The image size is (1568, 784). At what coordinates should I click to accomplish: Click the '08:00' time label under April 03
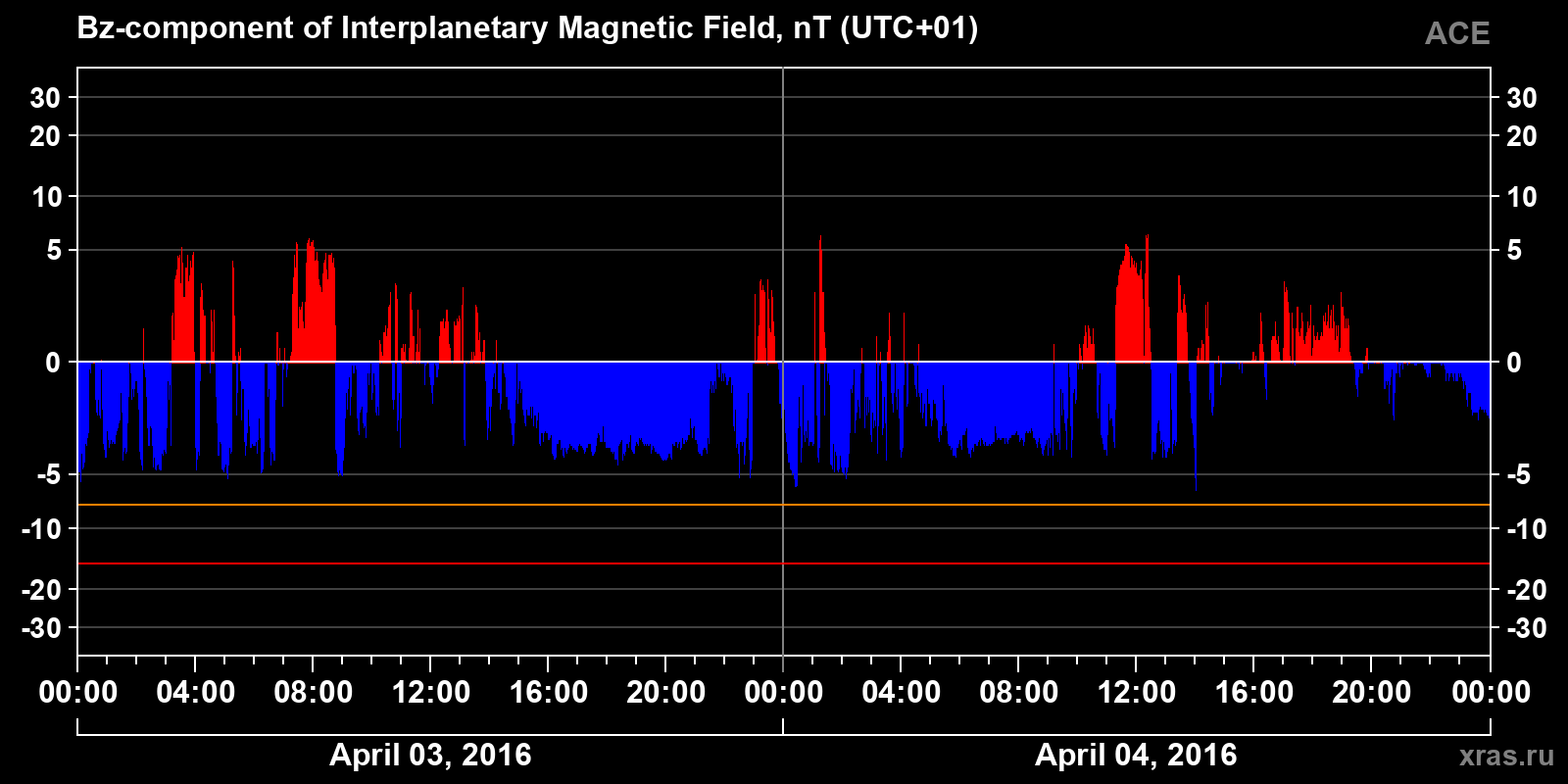[x=314, y=693]
